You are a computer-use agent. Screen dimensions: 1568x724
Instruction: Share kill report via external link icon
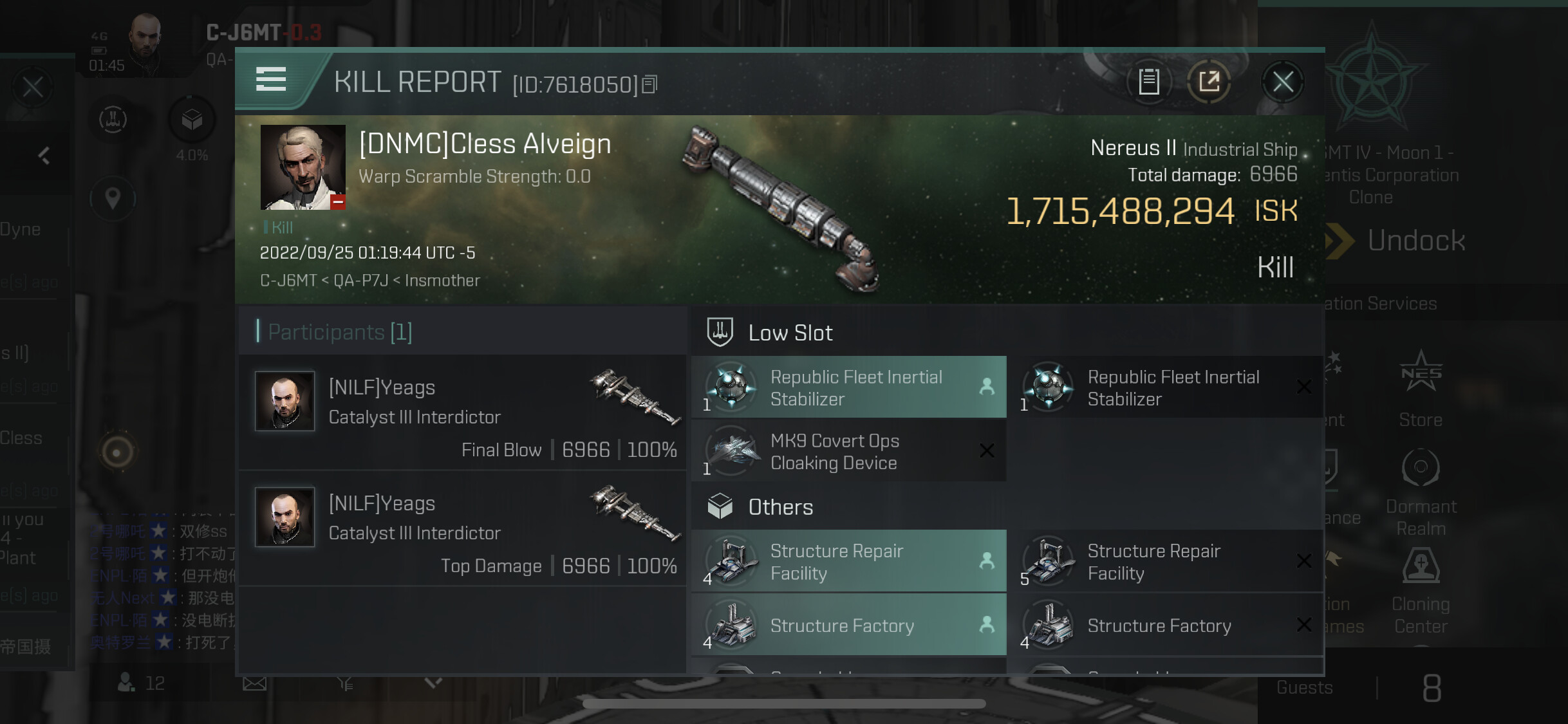(1209, 82)
